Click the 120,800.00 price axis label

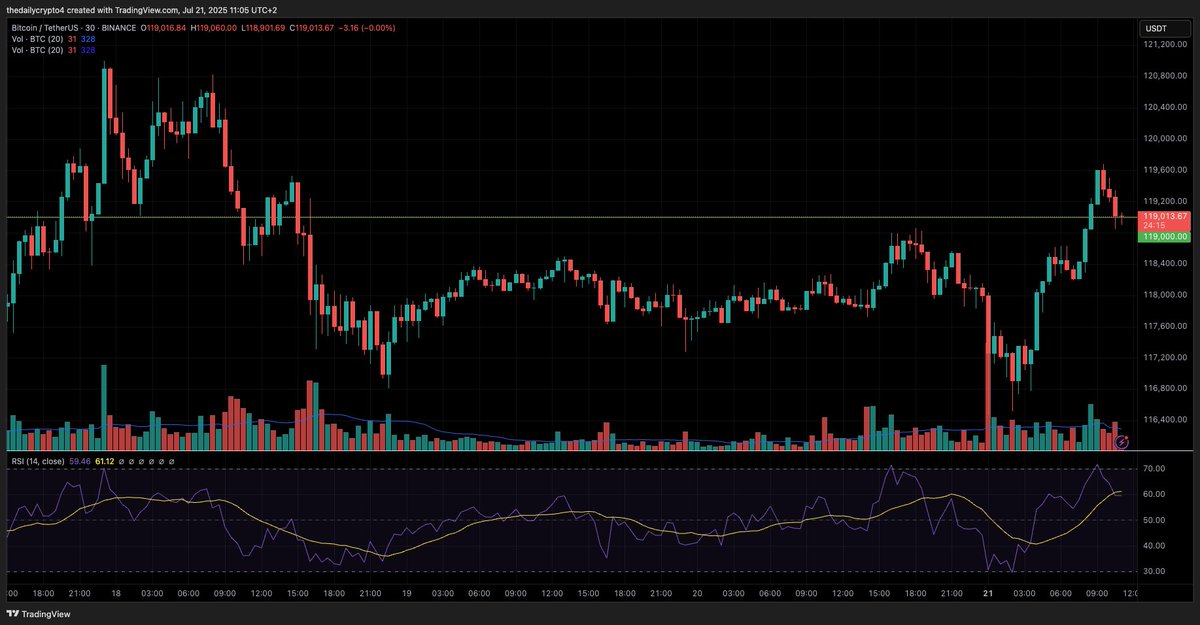pyautogui.click(x=1166, y=75)
